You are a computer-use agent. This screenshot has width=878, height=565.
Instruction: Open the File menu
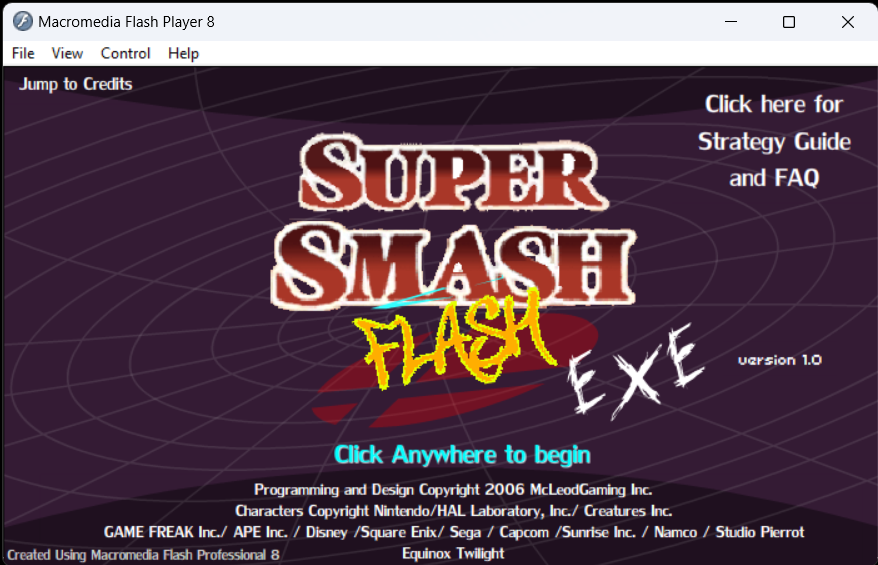coord(23,53)
